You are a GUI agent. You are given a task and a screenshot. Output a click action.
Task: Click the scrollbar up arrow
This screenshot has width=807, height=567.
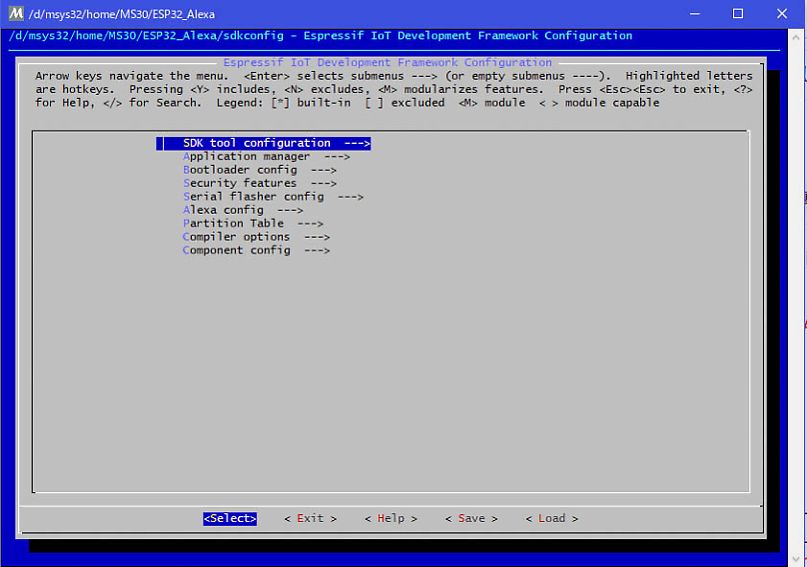pos(797,37)
